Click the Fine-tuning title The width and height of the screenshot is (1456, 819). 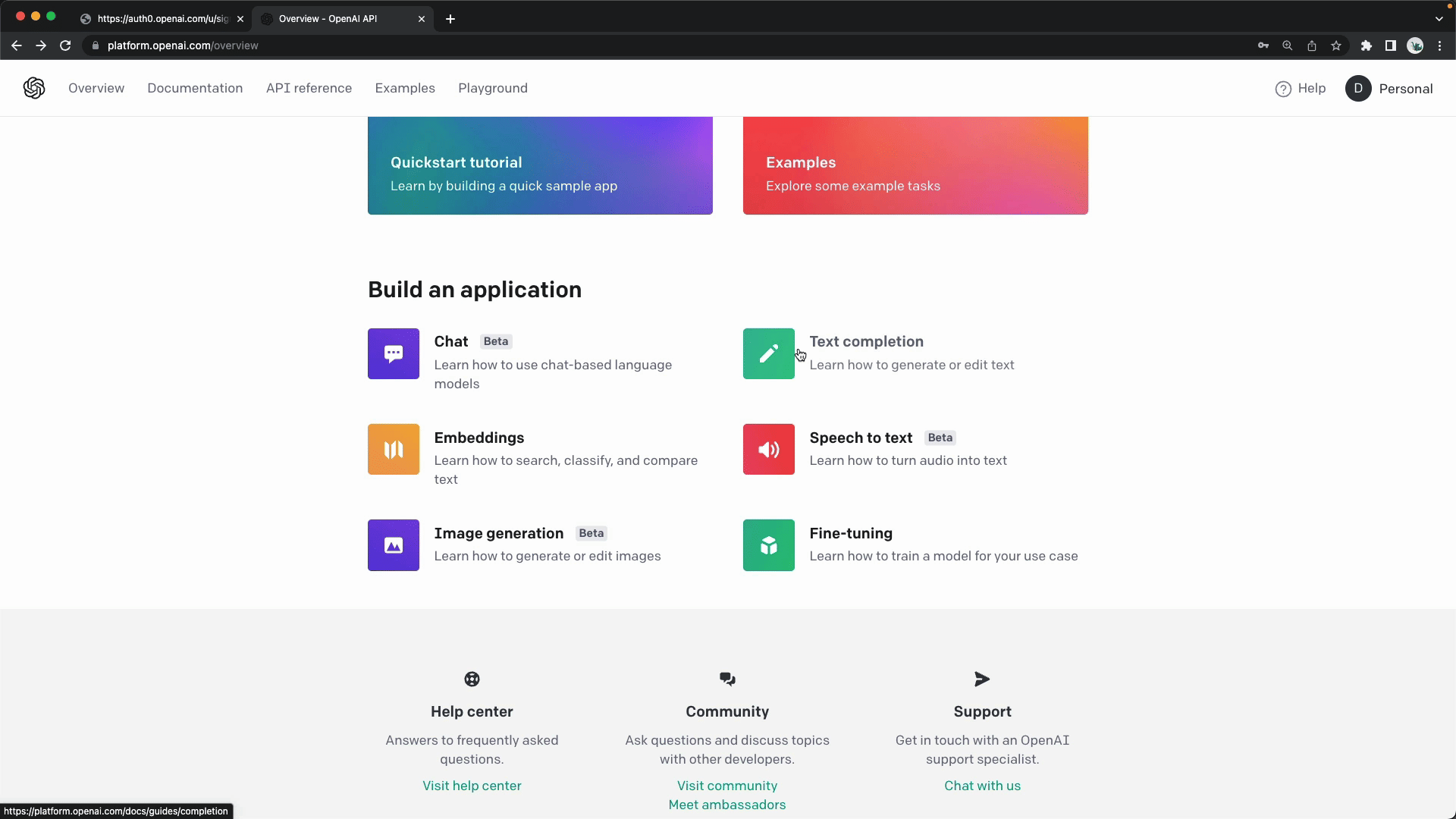tap(851, 533)
